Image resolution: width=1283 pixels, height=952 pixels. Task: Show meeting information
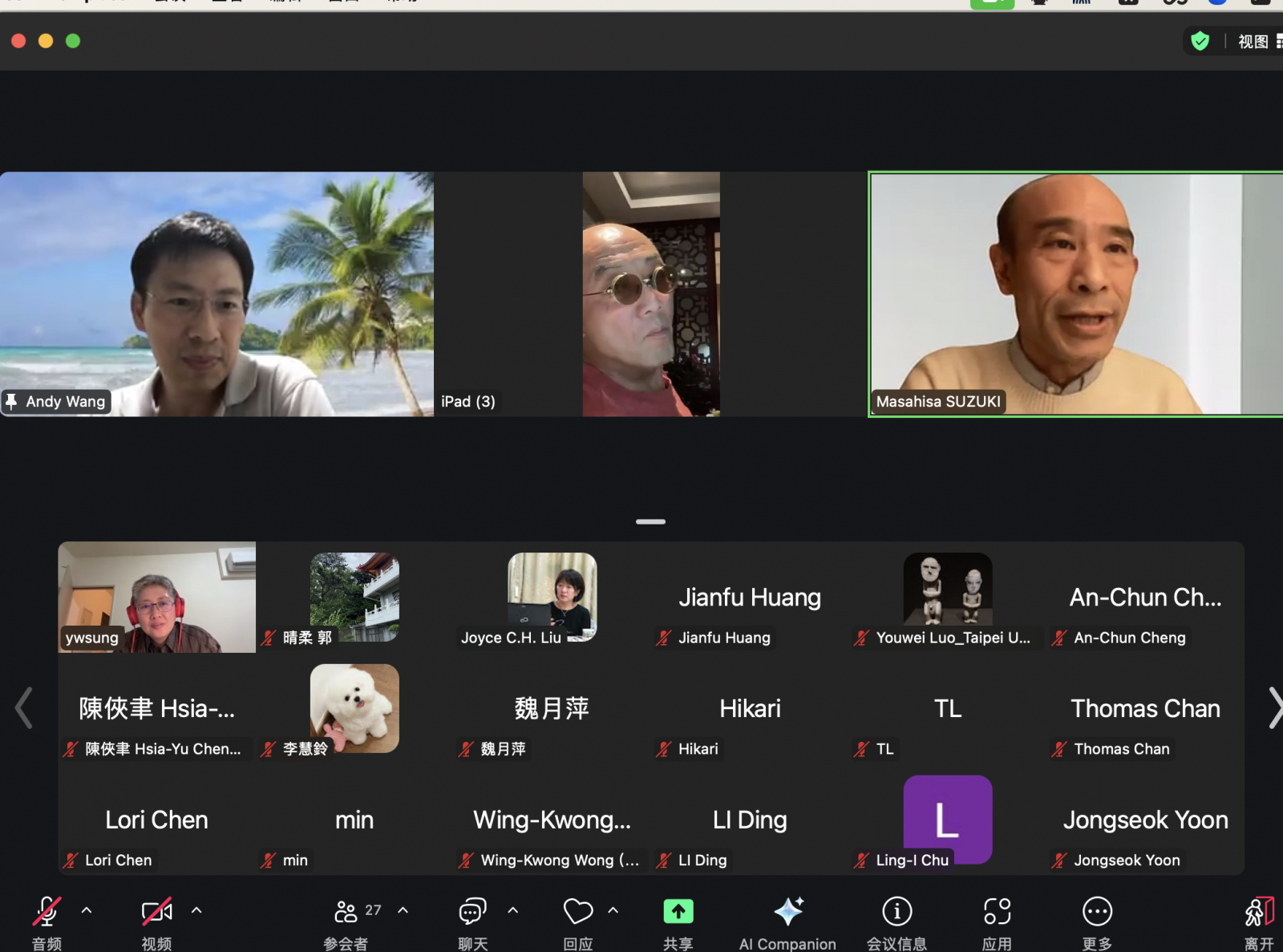pyautogui.click(x=896, y=912)
